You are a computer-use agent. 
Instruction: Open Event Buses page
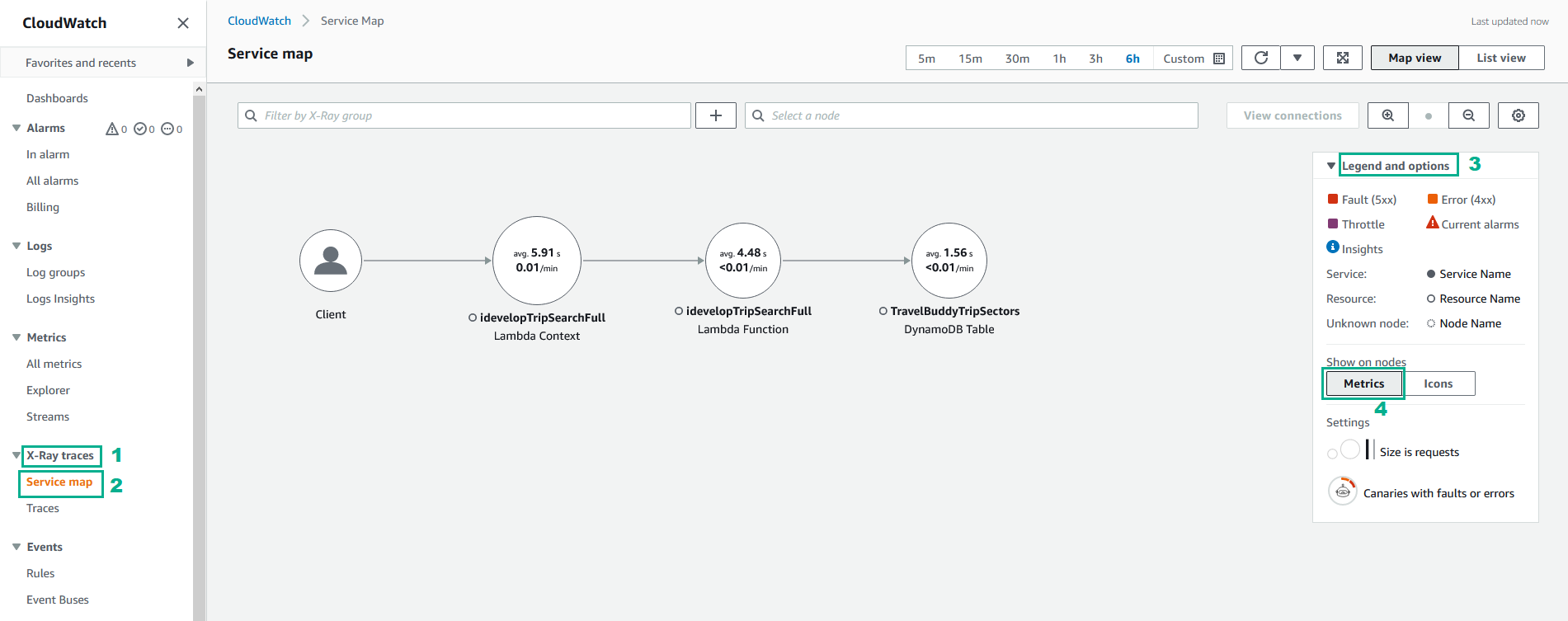click(x=58, y=600)
